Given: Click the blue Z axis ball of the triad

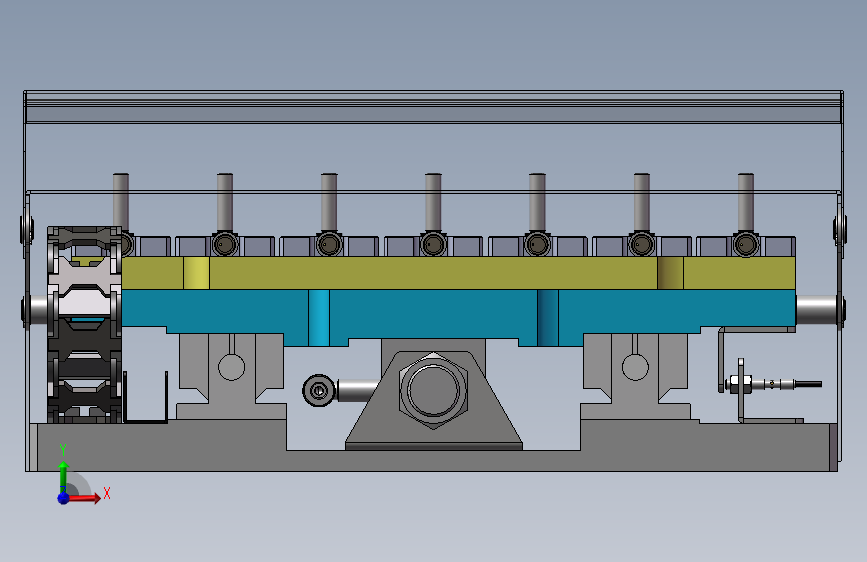Looking at the screenshot, I should (x=64, y=498).
